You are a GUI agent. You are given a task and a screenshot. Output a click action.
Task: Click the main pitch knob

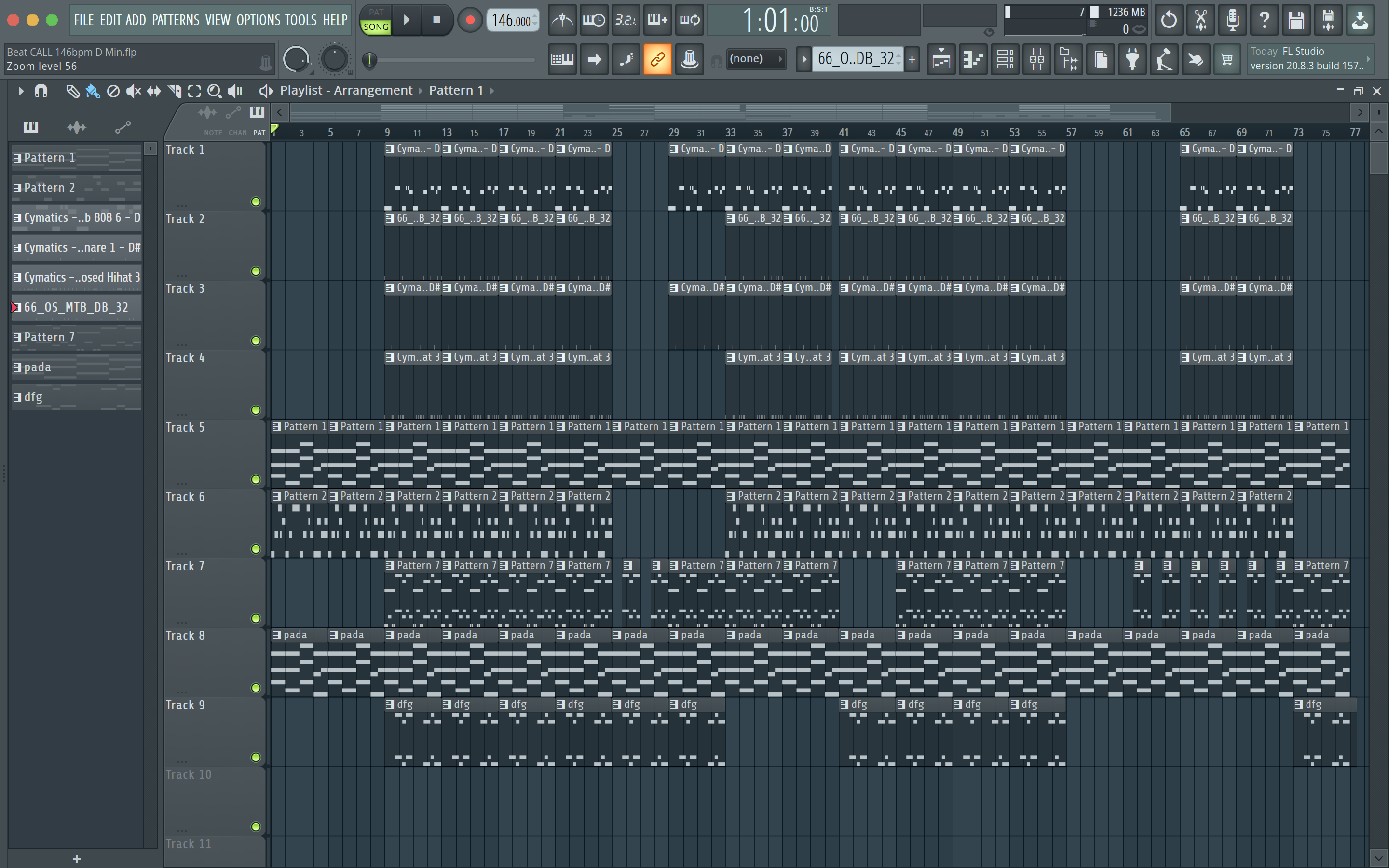pos(335,59)
